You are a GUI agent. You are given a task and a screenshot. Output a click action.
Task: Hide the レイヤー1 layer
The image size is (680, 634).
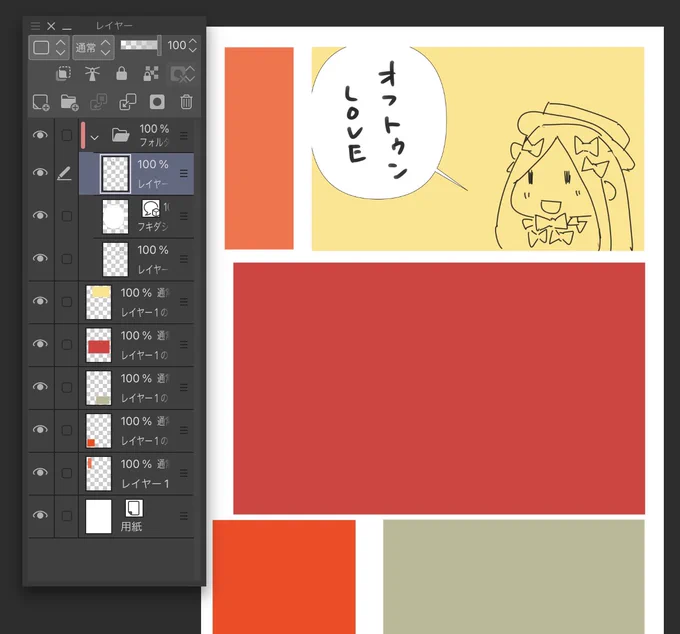40,472
